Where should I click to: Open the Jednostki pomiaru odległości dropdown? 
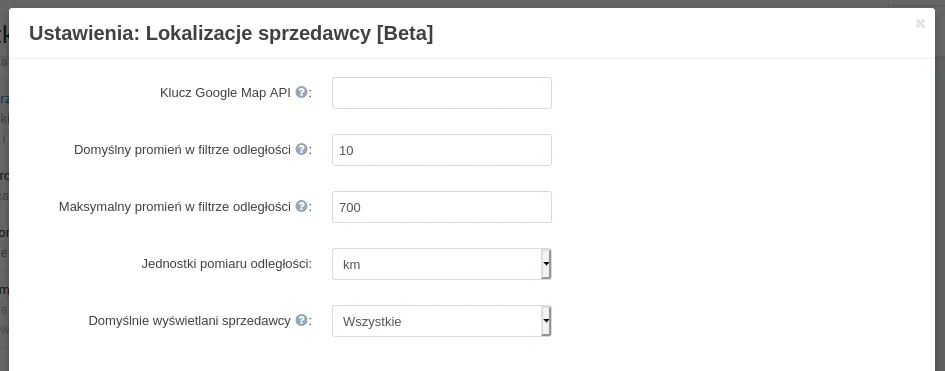coord(442,264)
